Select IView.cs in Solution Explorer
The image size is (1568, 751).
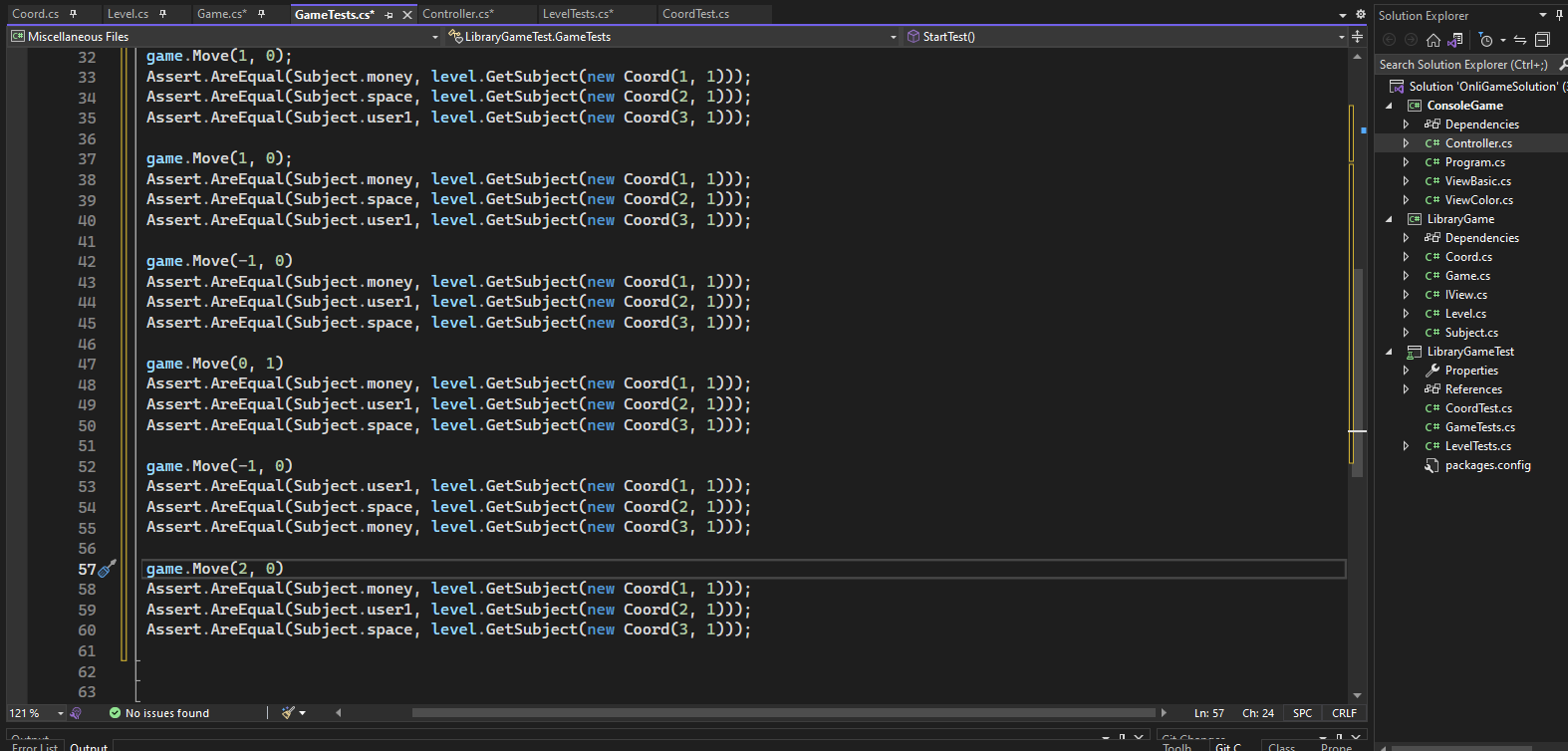pyautogui.click(x=1465, y=295)
